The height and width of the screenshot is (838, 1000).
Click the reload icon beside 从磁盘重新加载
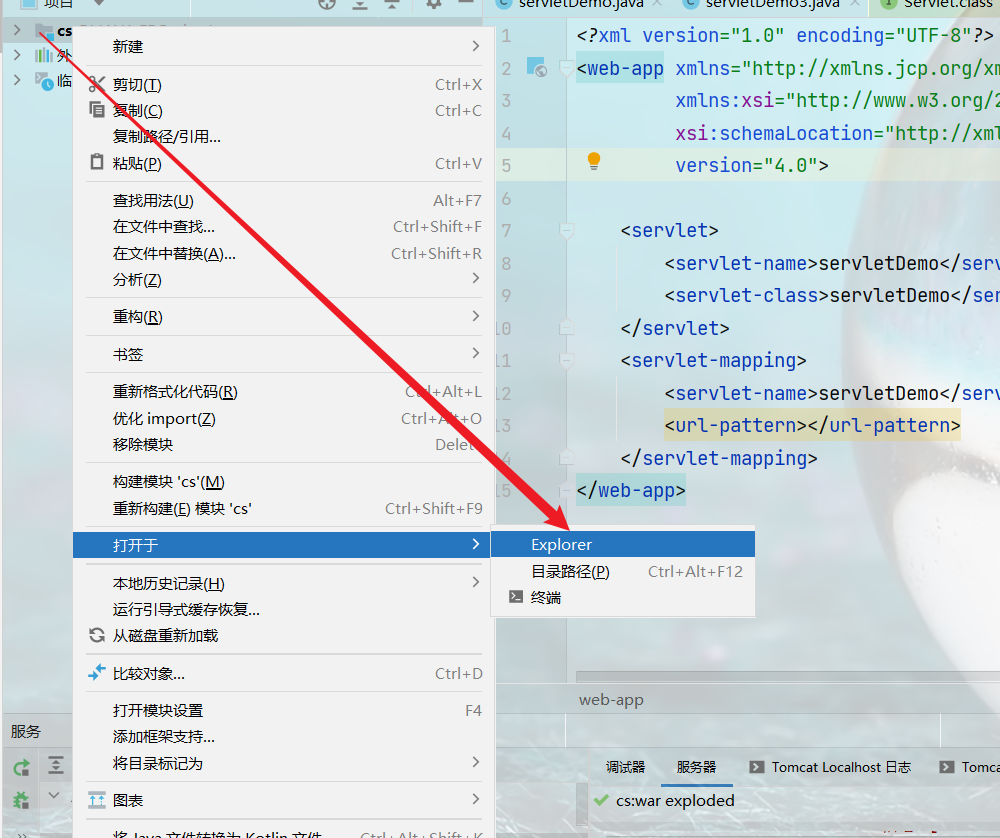point(96,635)
